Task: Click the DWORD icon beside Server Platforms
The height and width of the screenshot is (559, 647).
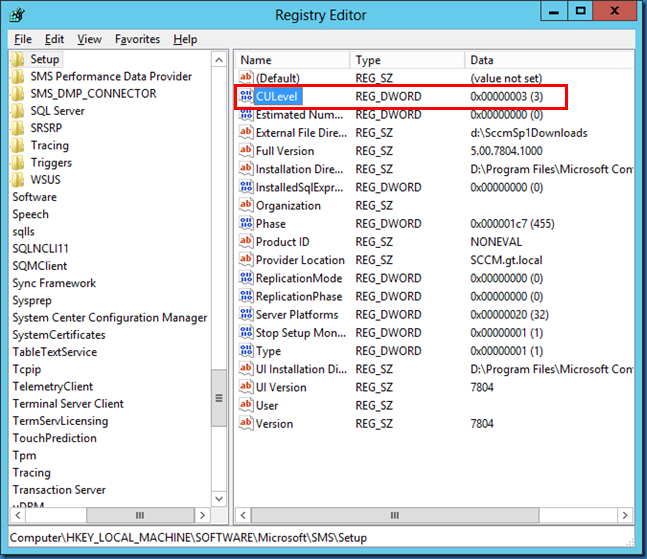Action: click(x=246, y=314)
